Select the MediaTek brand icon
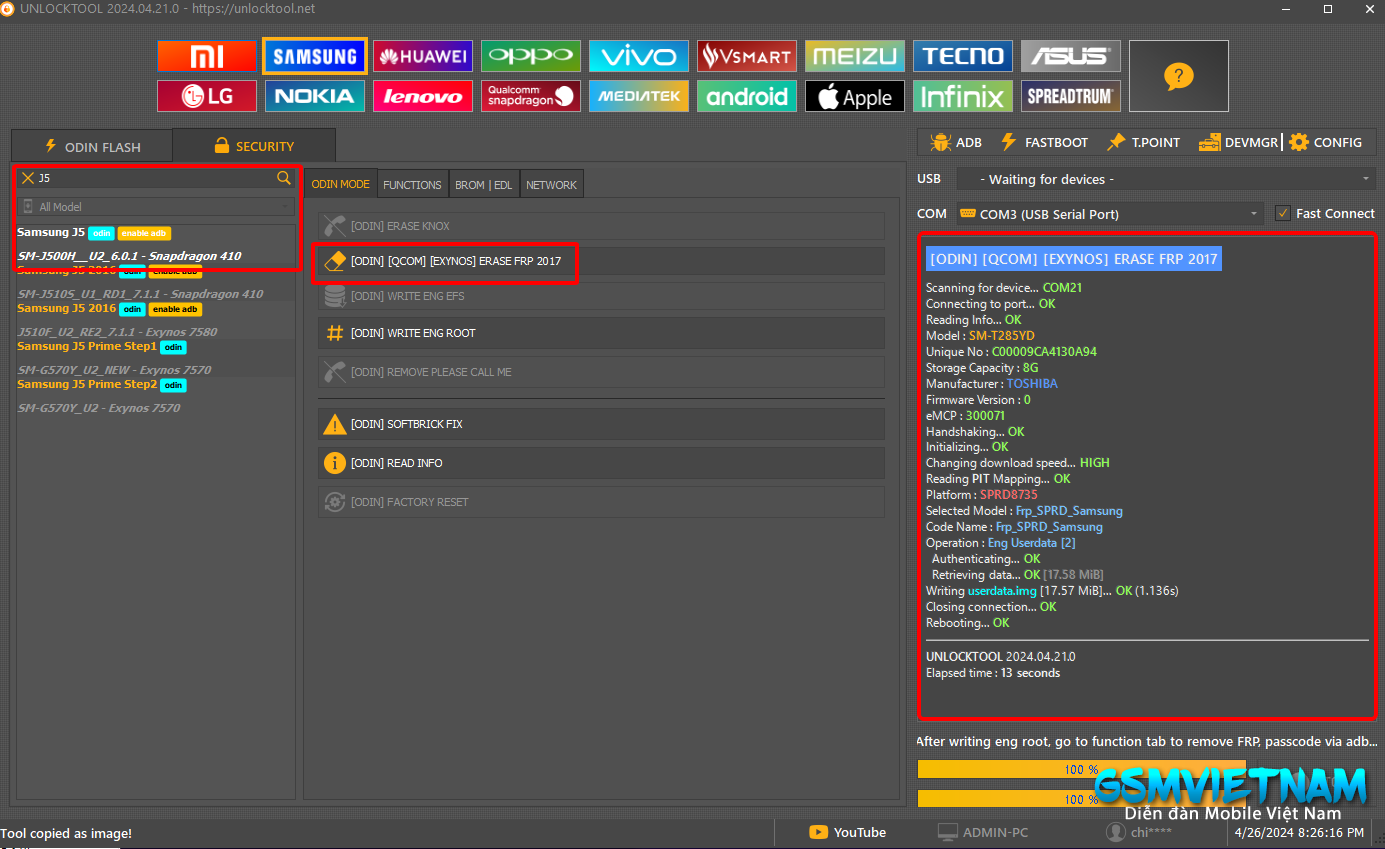The width and height of the screenshot is (1385, 849). (639, 96)
